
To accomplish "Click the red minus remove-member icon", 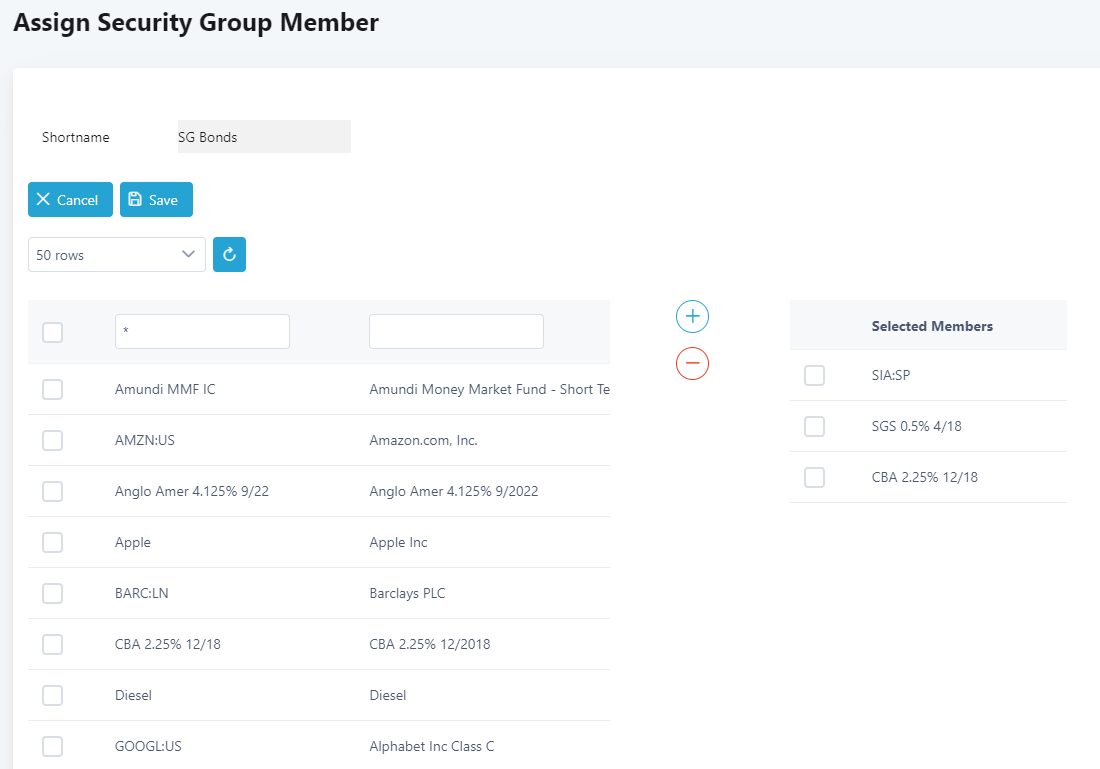I will [692, 363].
